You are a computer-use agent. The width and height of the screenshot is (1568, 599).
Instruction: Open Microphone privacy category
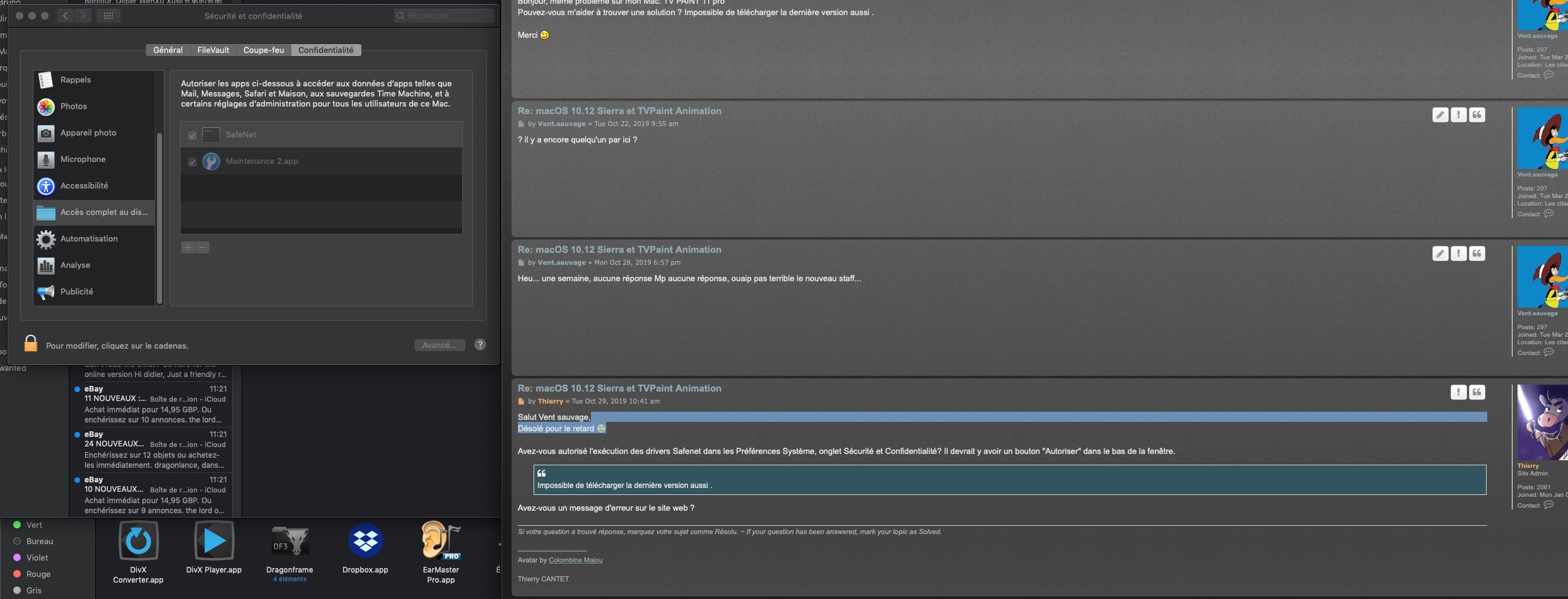[94, 160]
